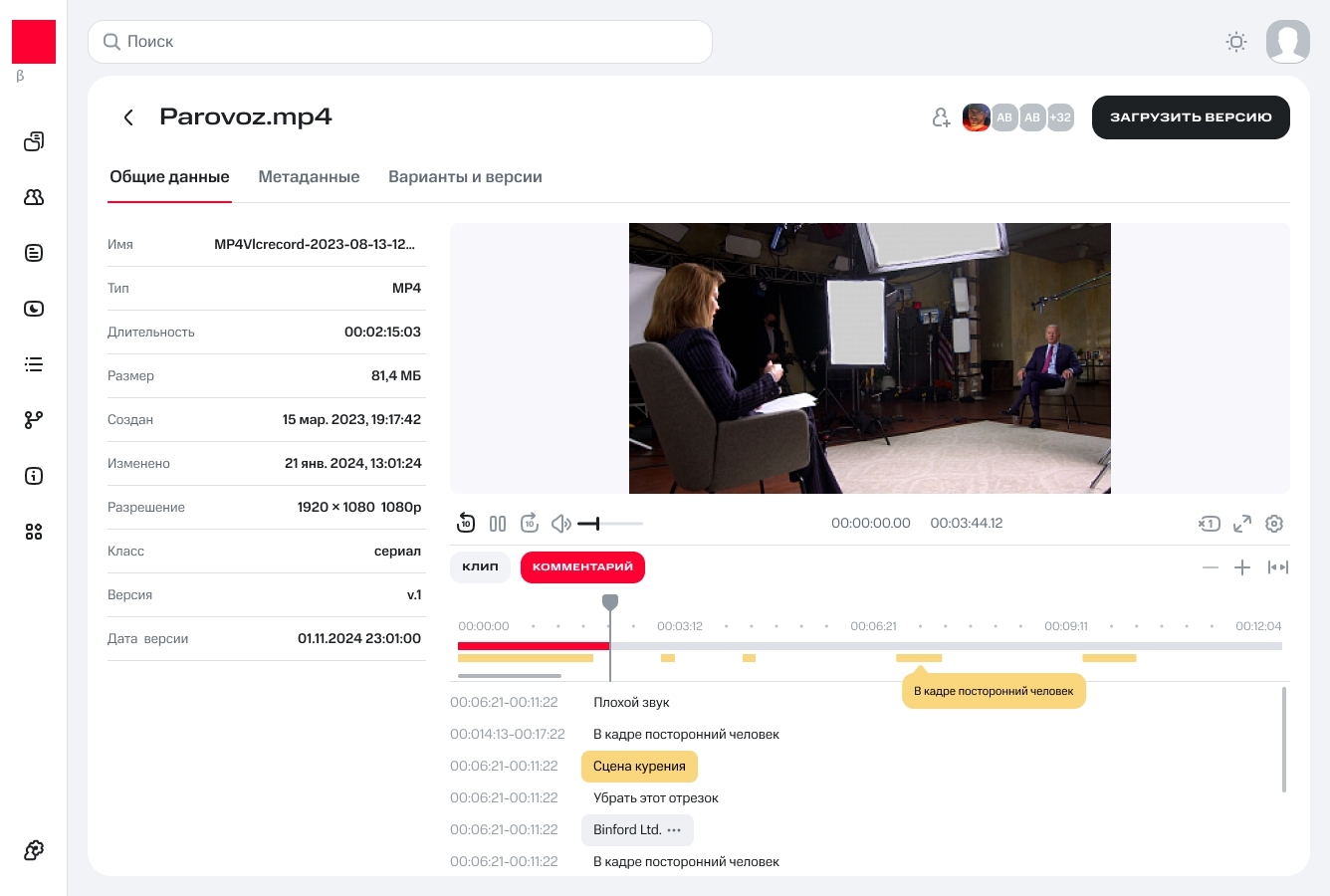The height and width of the screenshot is (896, 1330).
Task: Rewind video 10 seconds
Action: (x=466, y=524)
